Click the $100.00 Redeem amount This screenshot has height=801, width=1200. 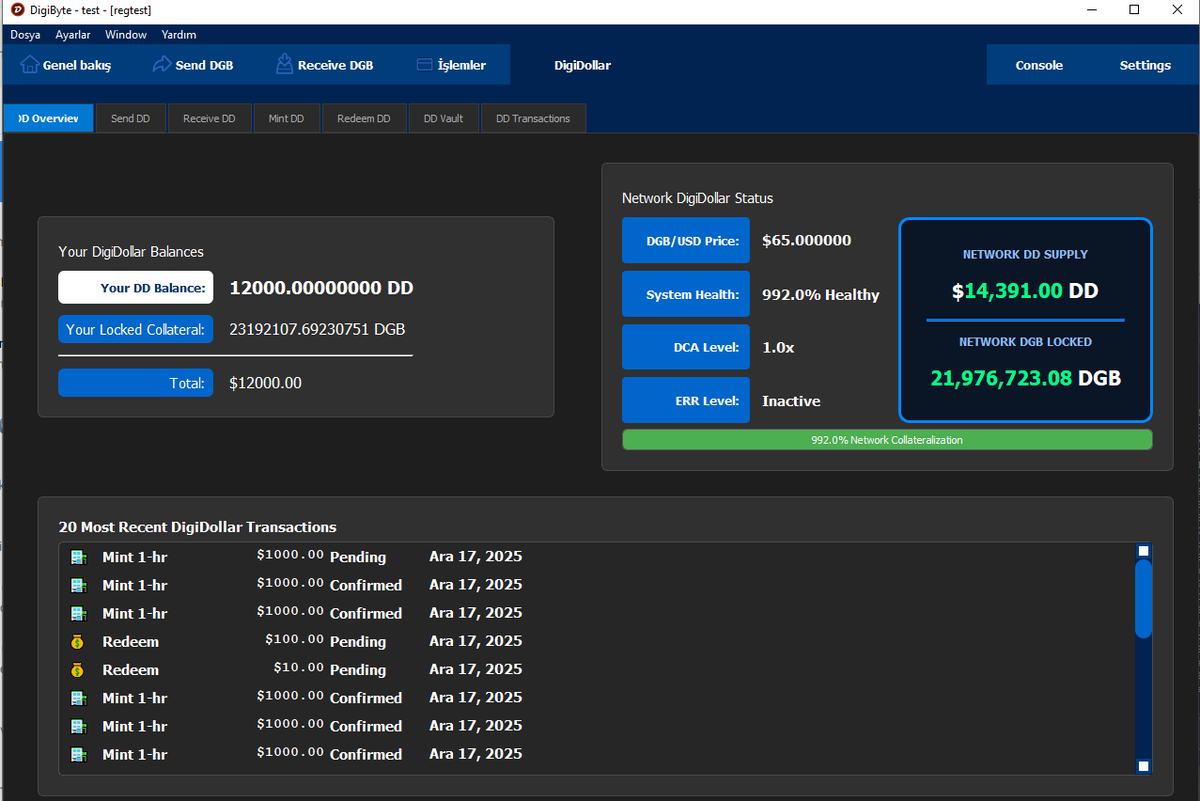tap(294, 639)
